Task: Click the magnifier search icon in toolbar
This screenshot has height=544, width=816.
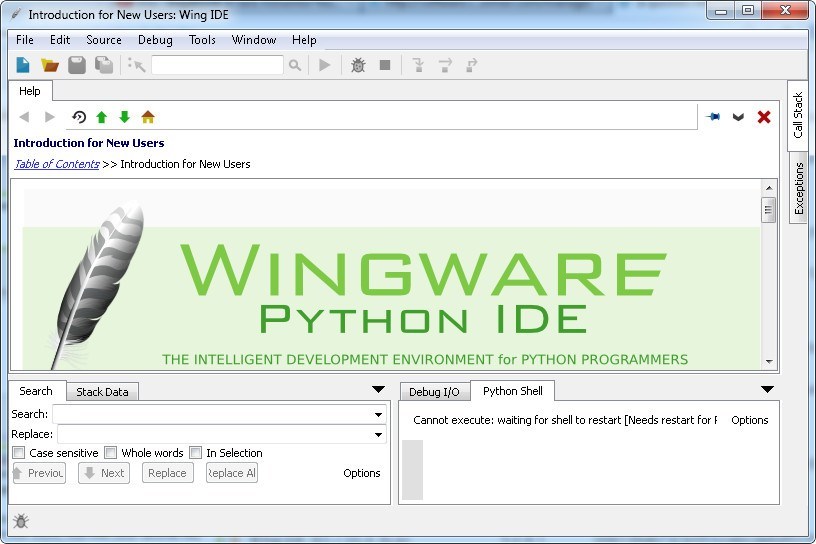Action: [295, 65]
